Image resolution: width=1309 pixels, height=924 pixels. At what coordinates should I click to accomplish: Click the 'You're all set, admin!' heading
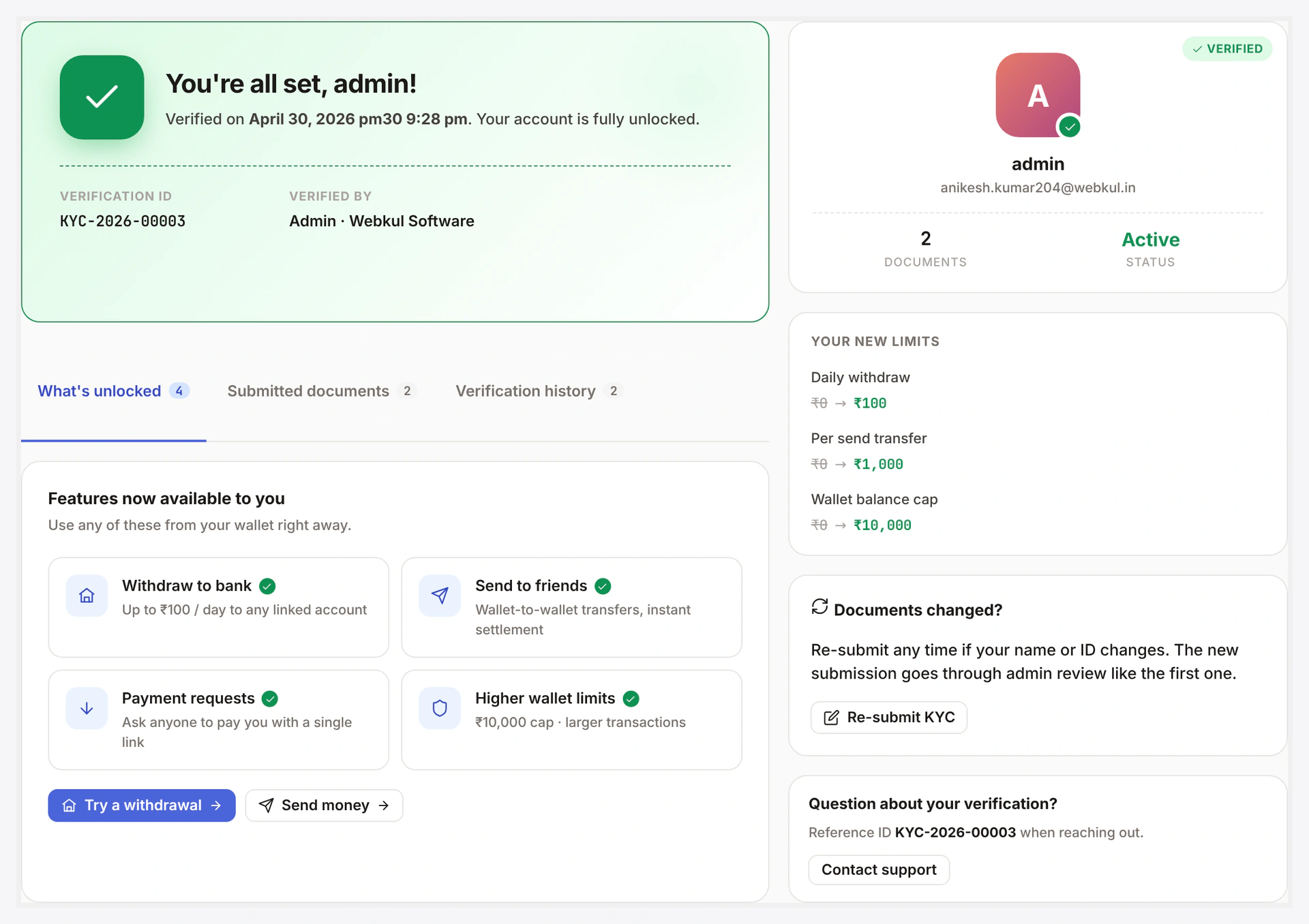coord(291,84)
